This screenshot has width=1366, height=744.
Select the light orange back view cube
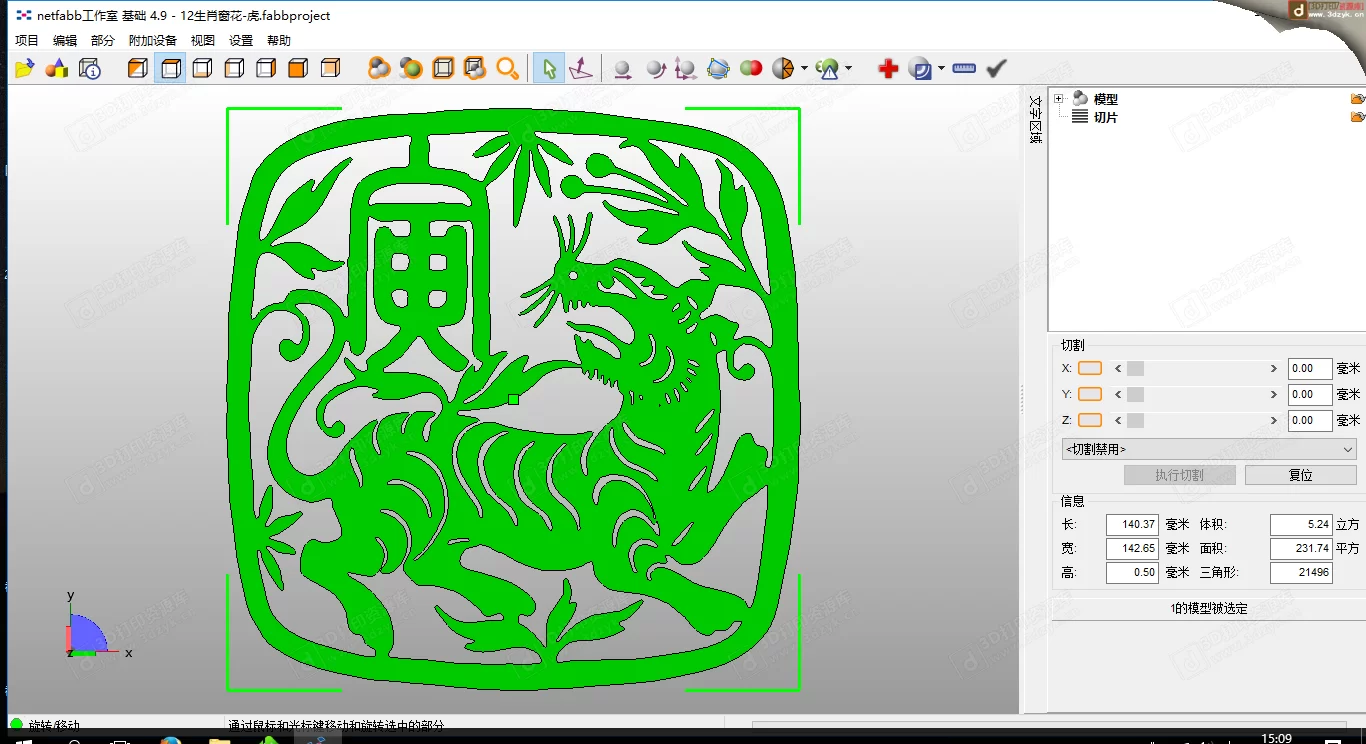click(330, 68)
